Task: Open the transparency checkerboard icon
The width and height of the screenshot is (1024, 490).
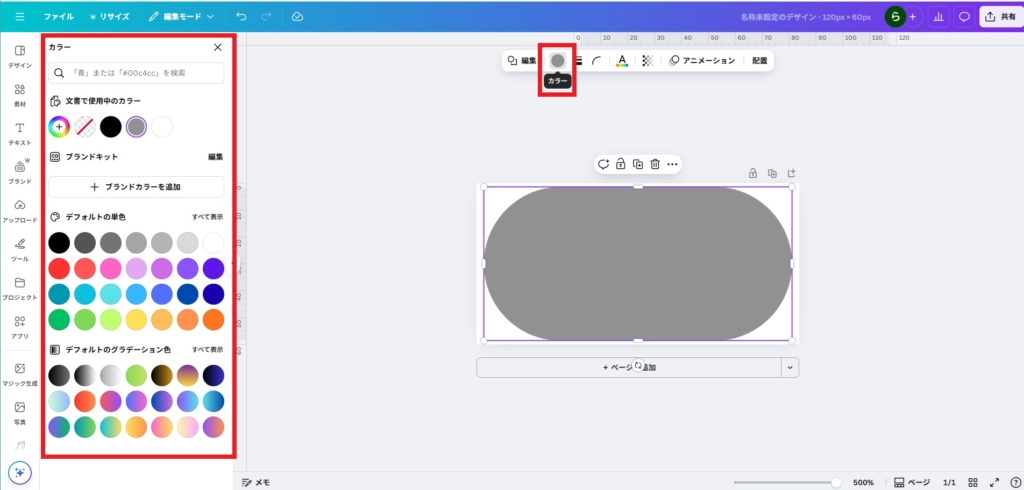Action: pyautogui.click(x=647, y=61)
